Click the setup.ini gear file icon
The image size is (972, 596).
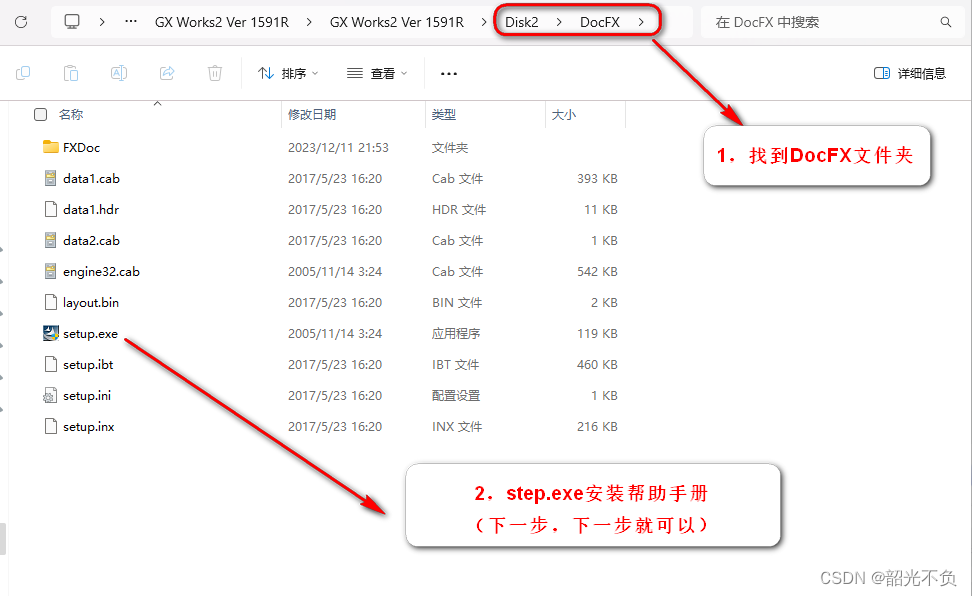pyautogui.click(x=50, y=396)
